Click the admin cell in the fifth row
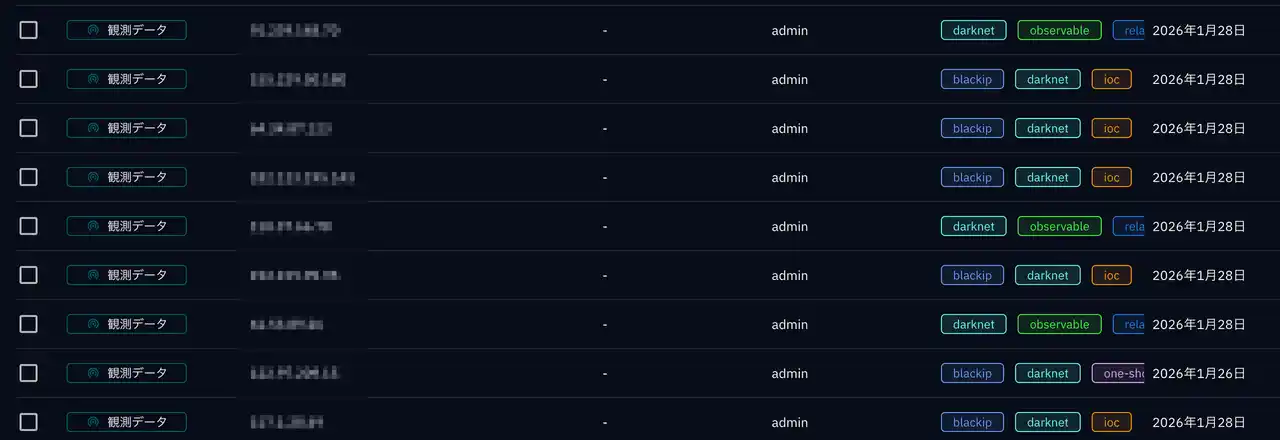The height and width of the screenshot is (440, 1280). [x=789, y=227]
